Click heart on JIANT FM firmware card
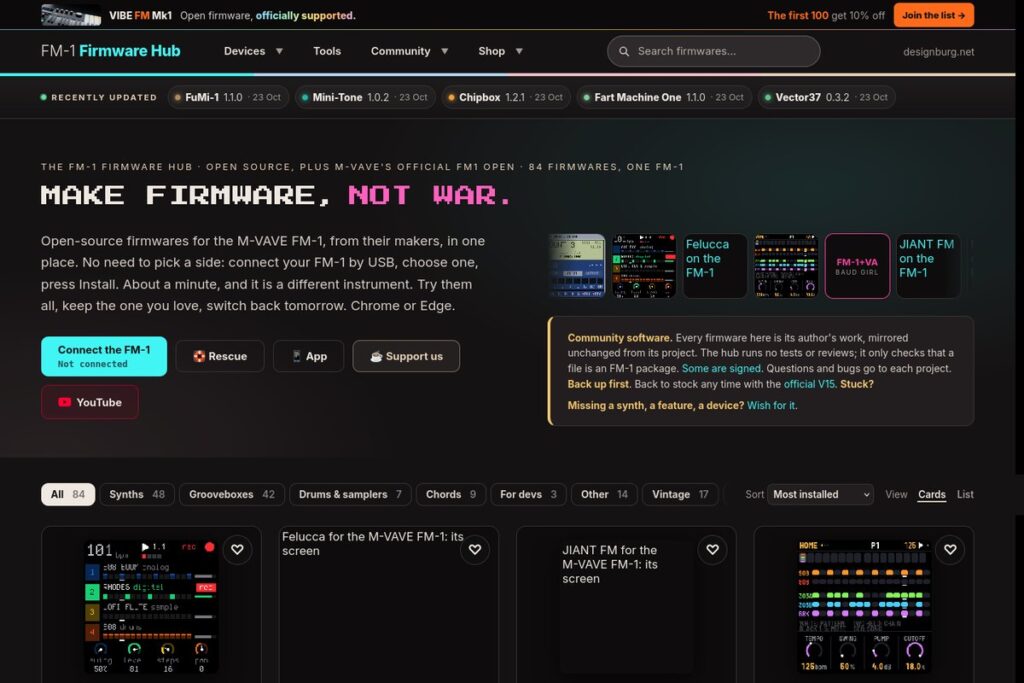 pos(712,550)
